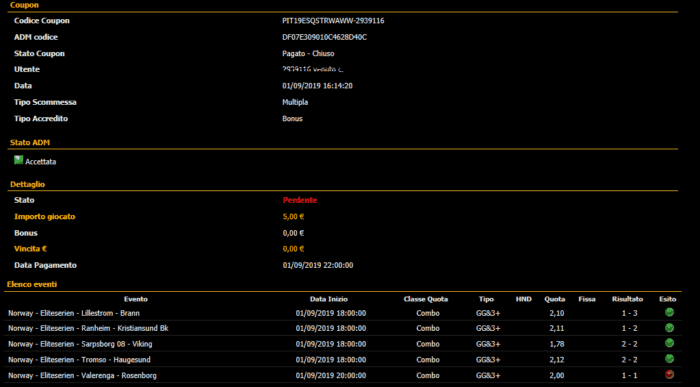700x387 pixels.
Task: Click the 1 - 3 result
Action: [x=629, y=313]
